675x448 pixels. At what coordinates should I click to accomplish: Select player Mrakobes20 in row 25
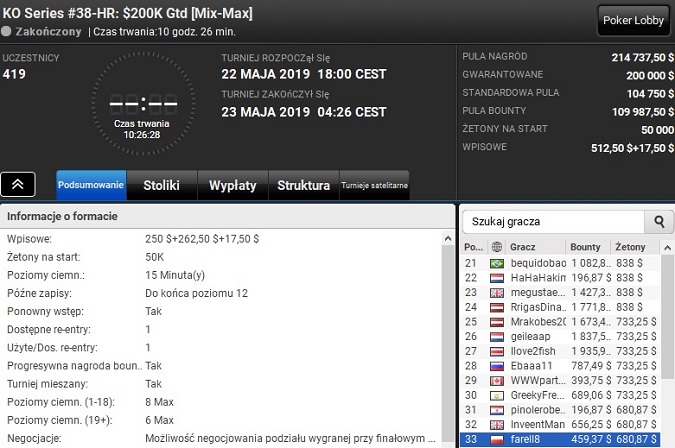click(560, 322)
